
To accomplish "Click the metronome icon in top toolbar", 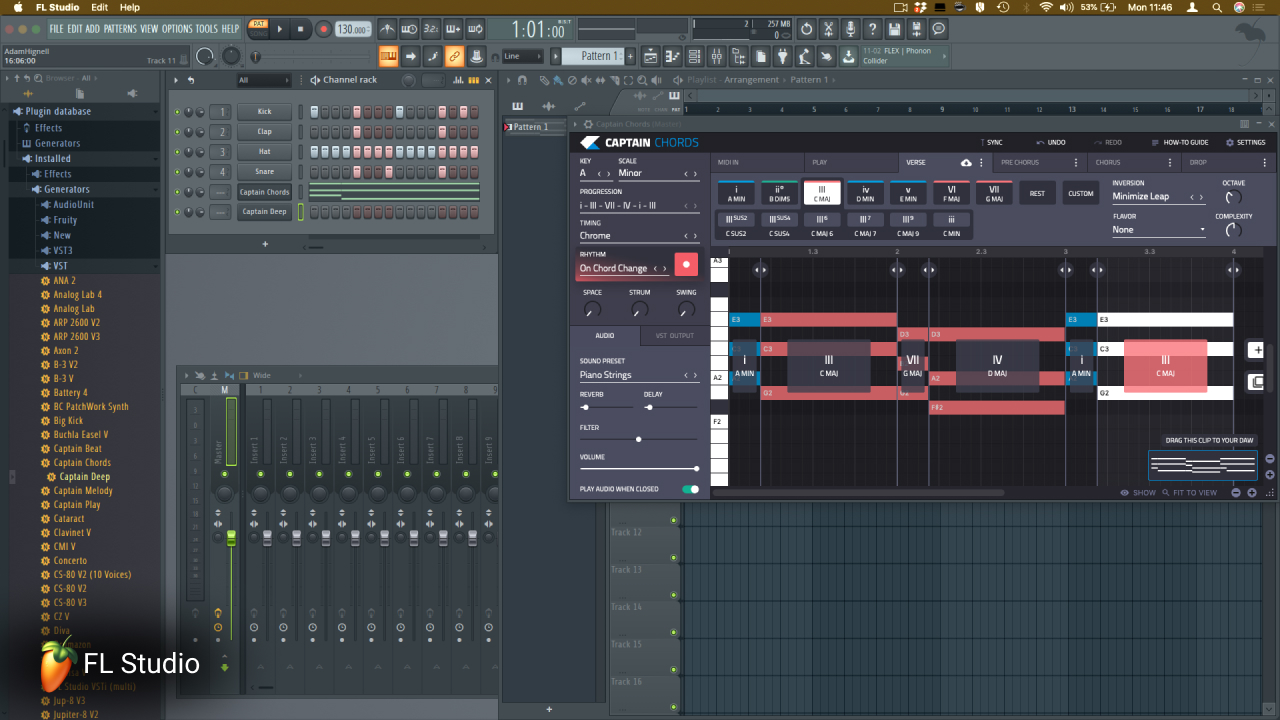I will 387,29.
